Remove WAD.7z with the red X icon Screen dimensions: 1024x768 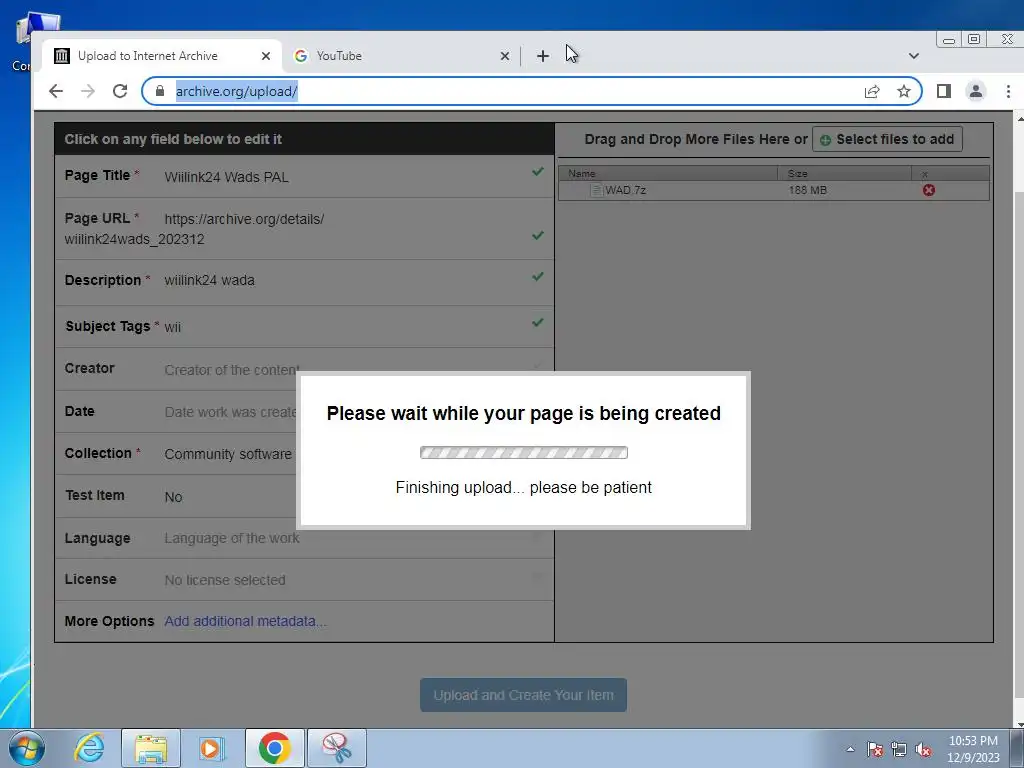(x=929, y=190)
